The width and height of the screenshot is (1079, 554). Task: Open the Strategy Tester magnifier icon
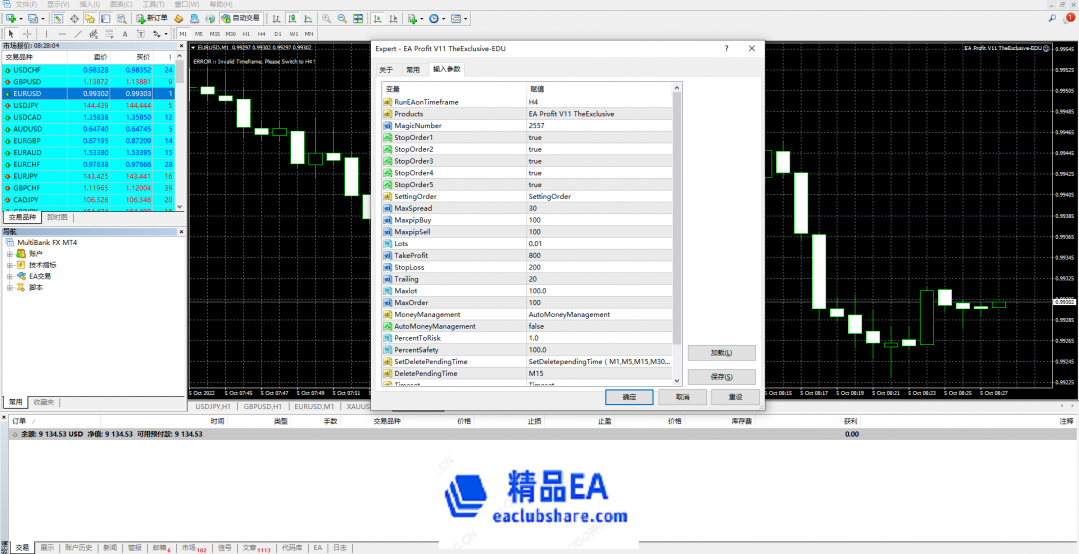tap(121, 19)
